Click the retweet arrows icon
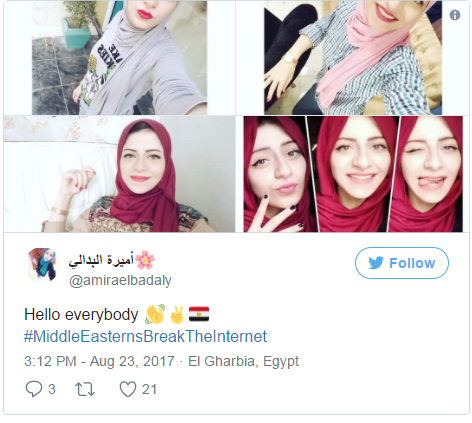Screen dimensions: 472x423 point(85,389)
